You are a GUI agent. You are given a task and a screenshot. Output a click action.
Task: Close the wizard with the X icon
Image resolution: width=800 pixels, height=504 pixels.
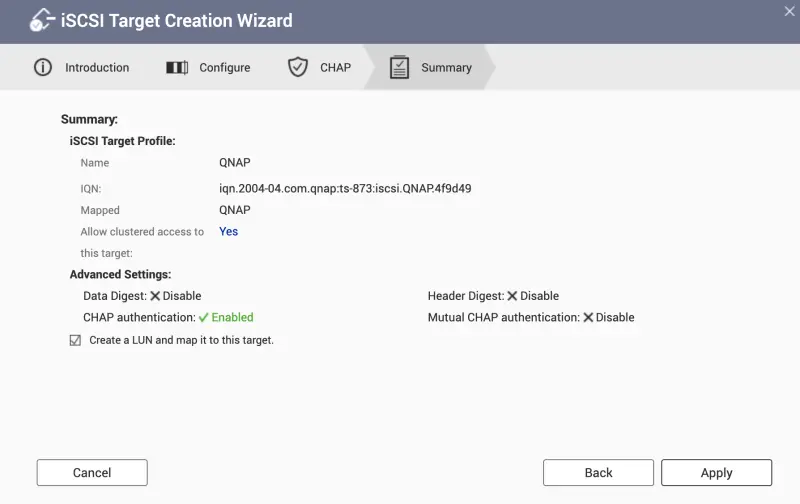coord(789,11)
